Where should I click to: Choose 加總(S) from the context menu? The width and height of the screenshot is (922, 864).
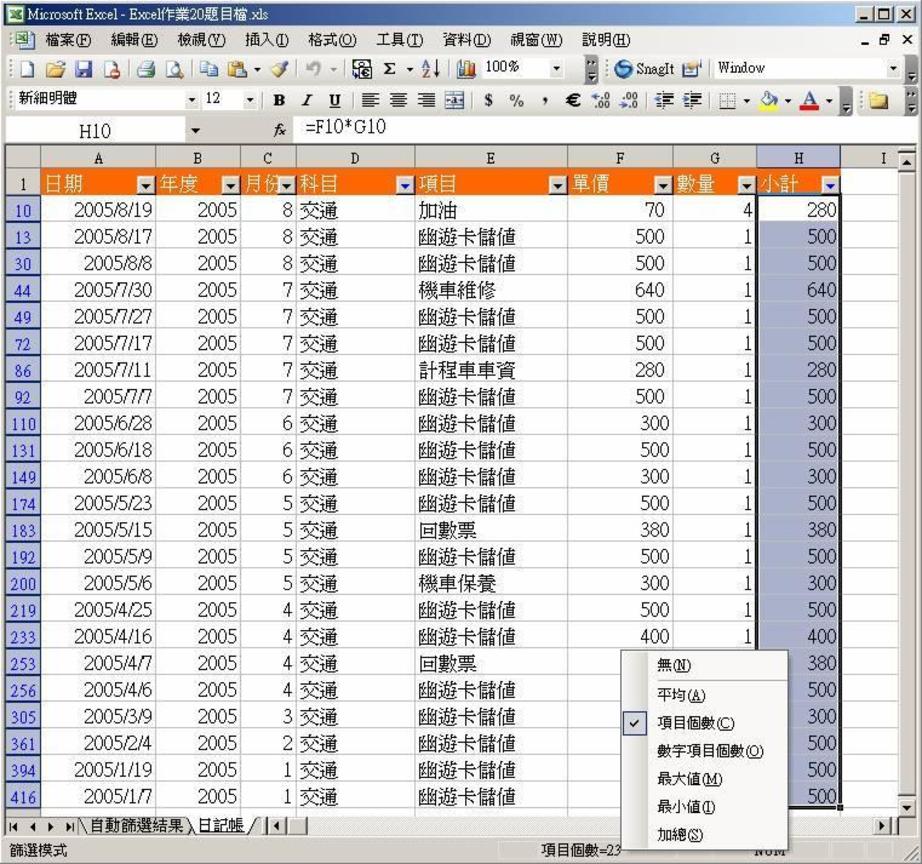(x=680, y=834)
